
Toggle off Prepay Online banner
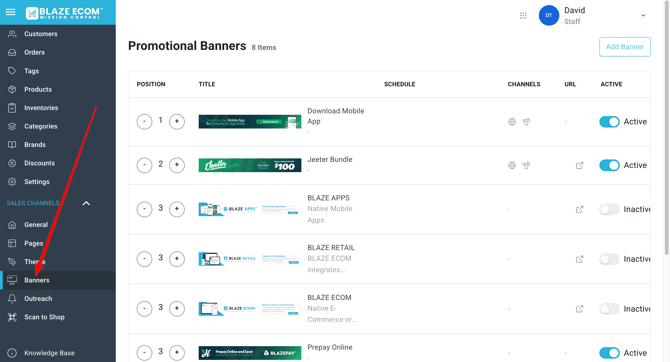click(x=609, y=353)
